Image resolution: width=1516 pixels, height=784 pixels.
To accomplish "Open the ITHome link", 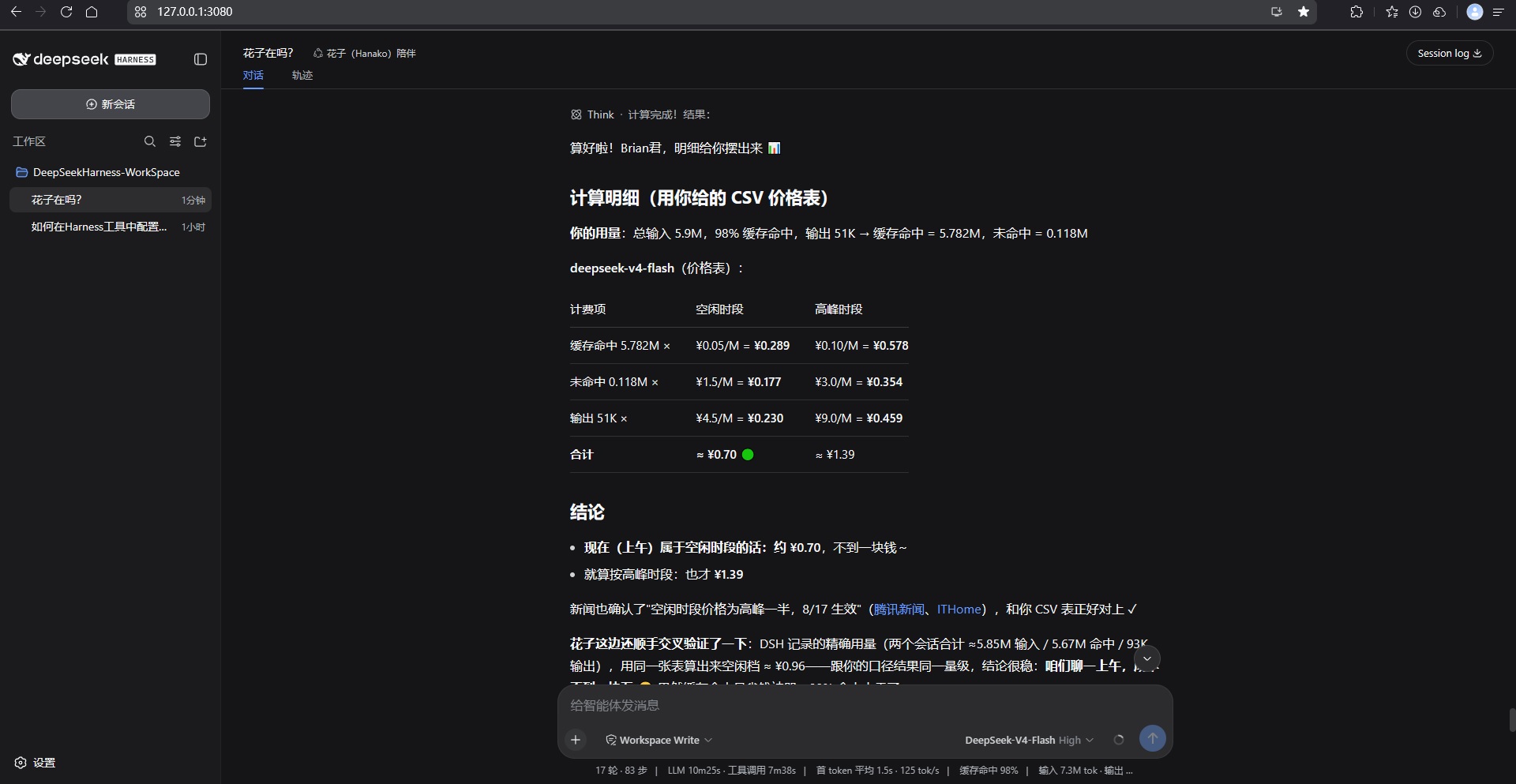I will [959, 609].
